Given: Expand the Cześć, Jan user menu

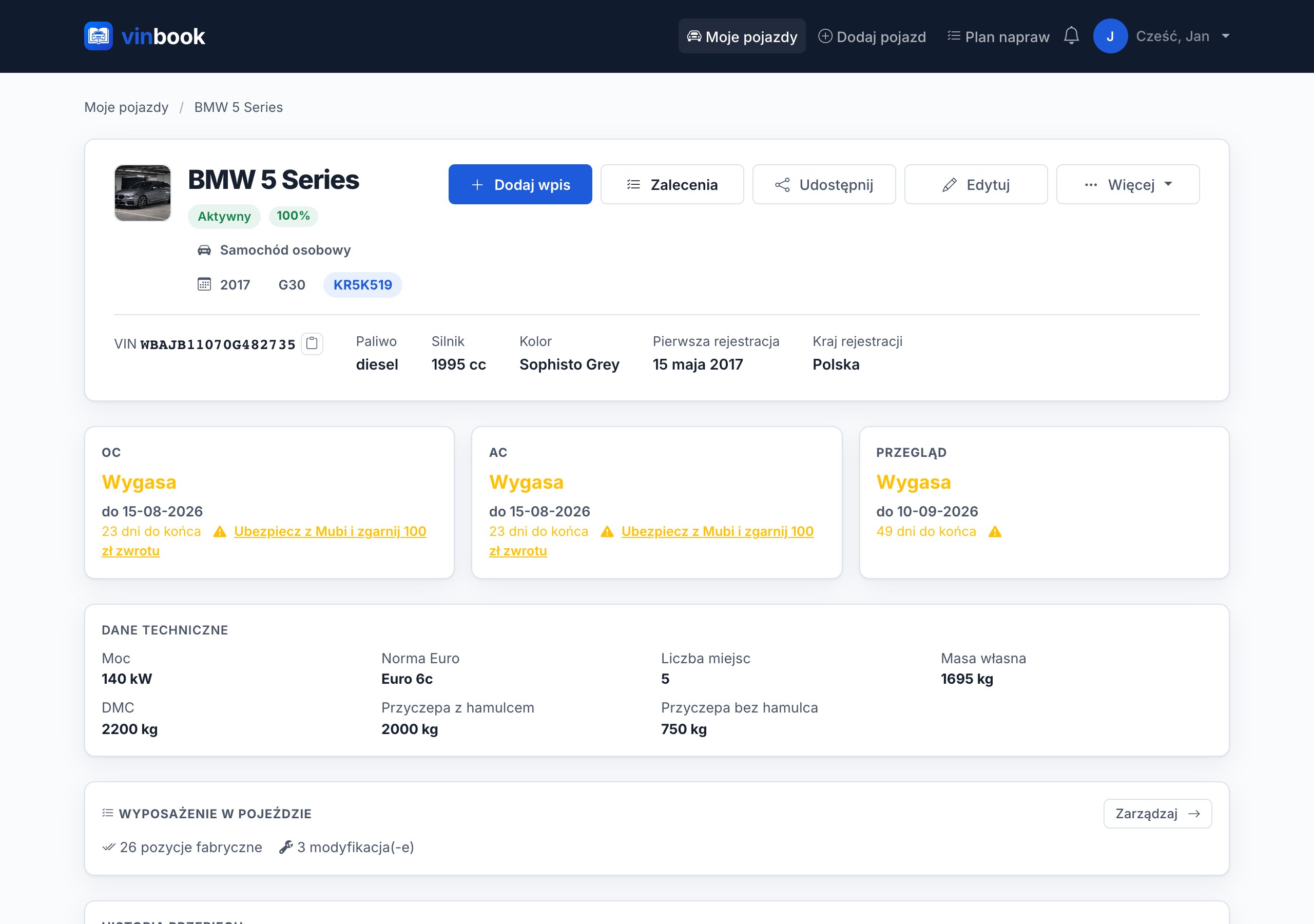Looking at the screenshot, I should click(1183, 36).
